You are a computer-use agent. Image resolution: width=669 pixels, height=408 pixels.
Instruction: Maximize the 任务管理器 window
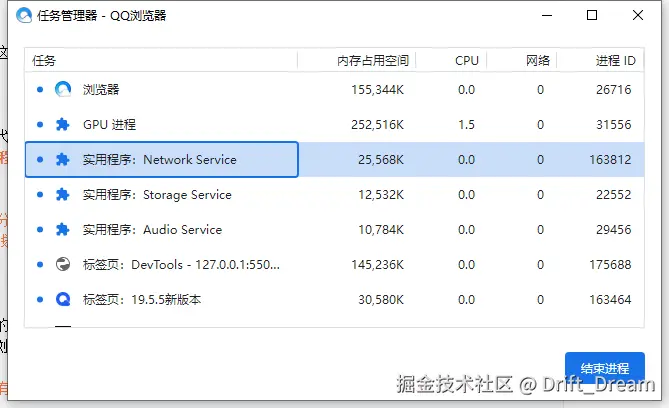(x=592, y=16)
